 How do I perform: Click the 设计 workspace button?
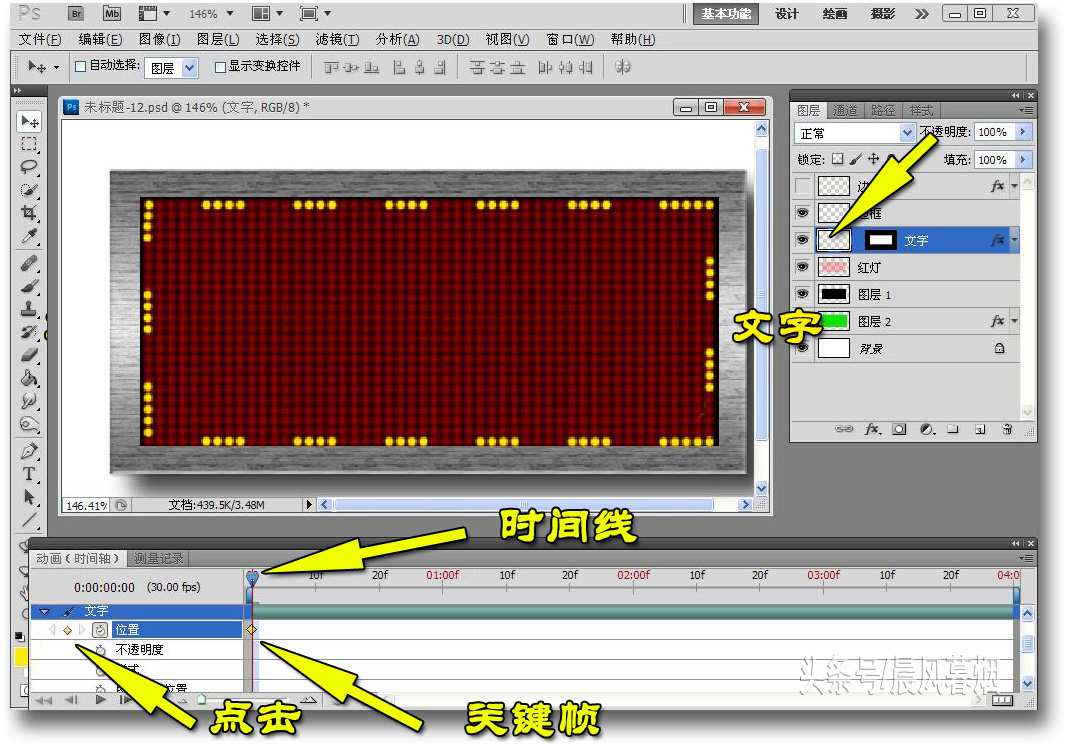787,14
